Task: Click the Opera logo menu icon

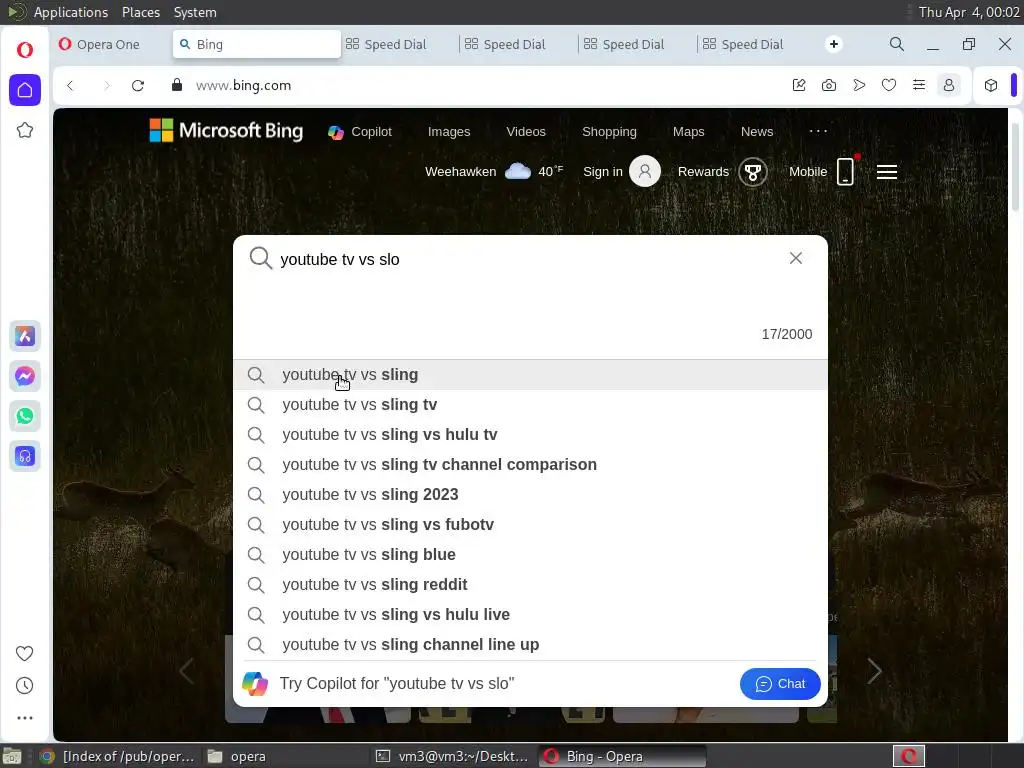Action: tap(25, 50)
